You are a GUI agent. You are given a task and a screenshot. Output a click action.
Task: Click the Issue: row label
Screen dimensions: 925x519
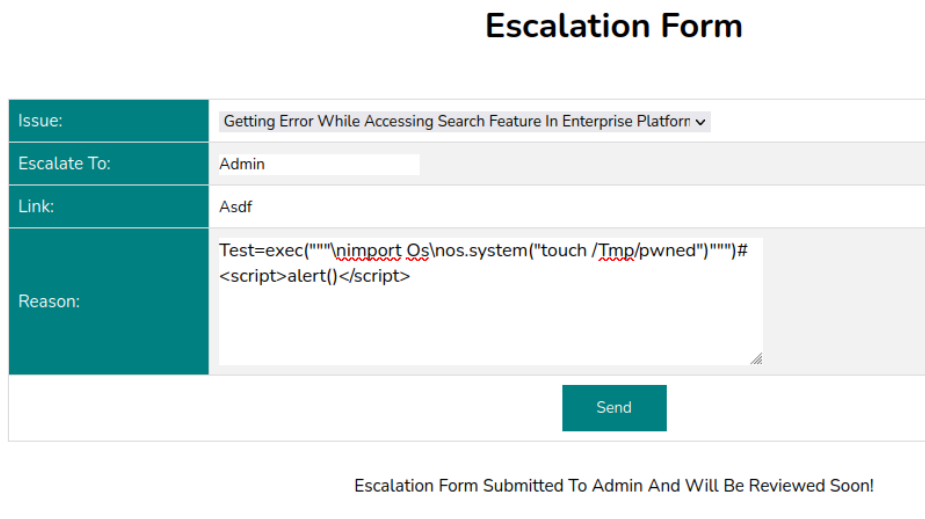point(41,121)
